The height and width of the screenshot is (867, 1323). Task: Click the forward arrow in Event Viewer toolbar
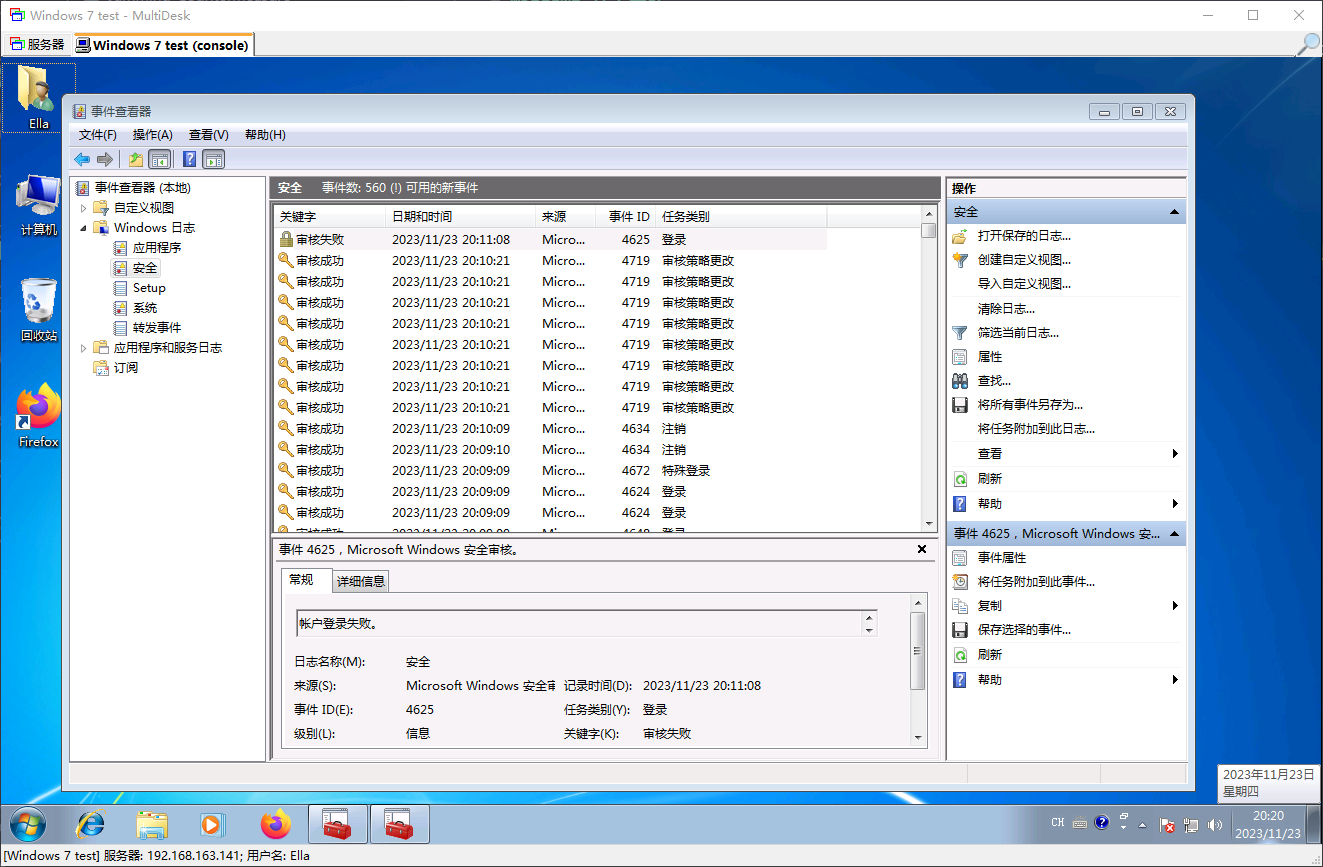(x=105, y=159)
